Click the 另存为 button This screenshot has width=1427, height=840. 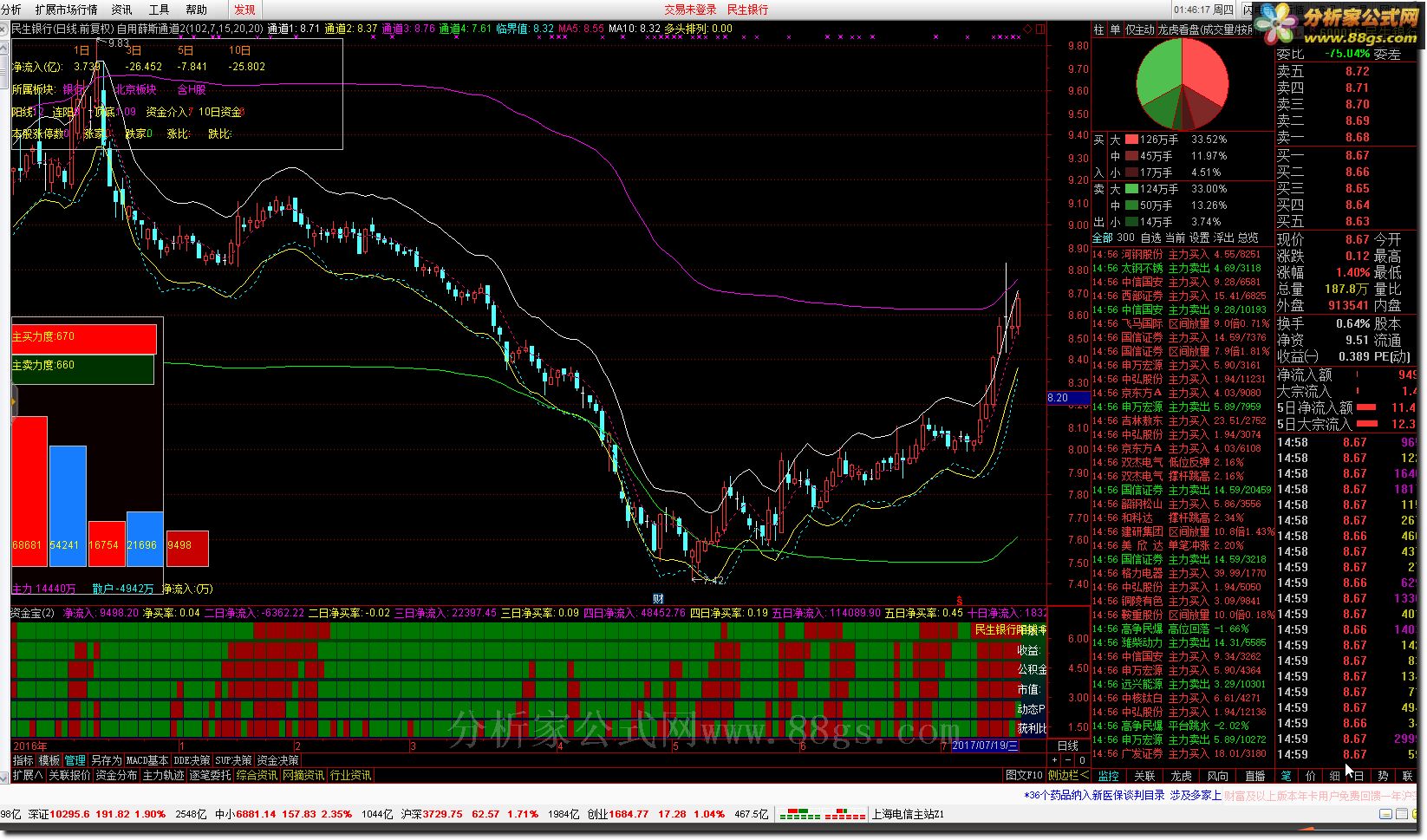point(107,760)
